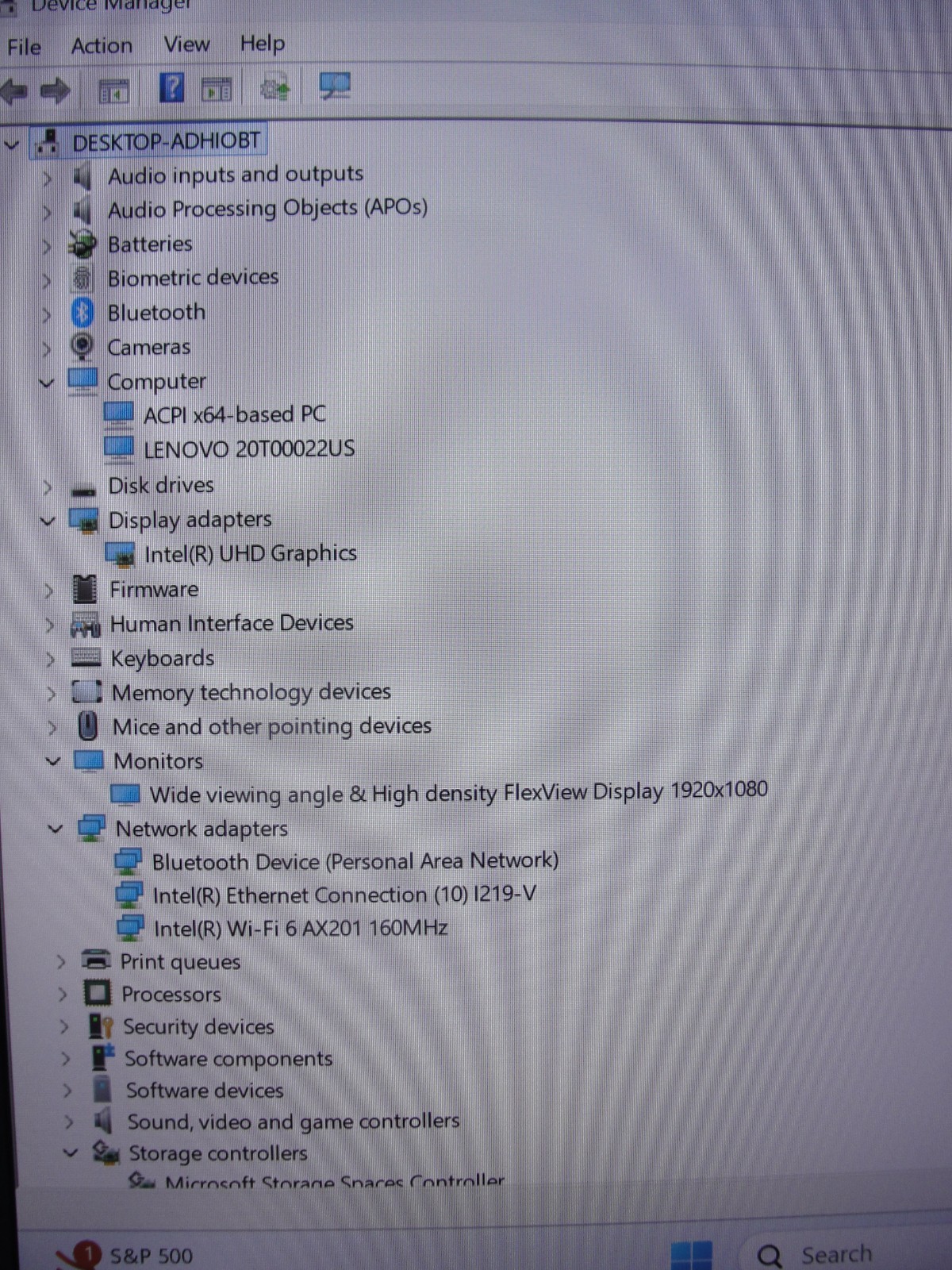Click the Update driver toolbar icon

275,87
